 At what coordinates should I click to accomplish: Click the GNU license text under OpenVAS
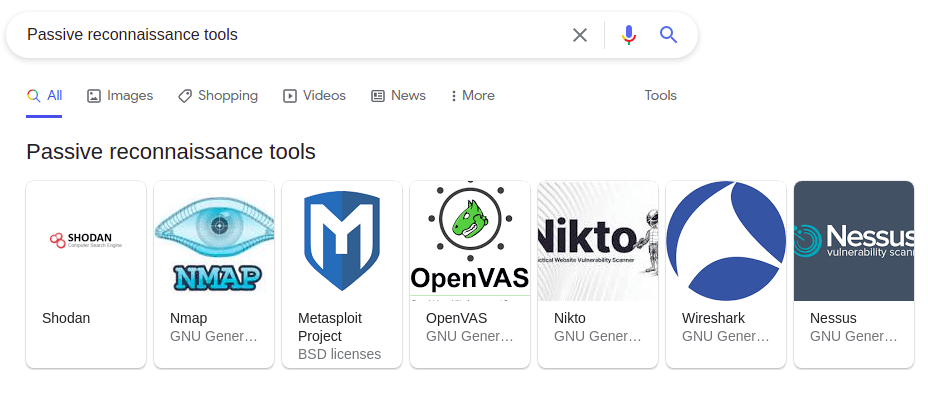470,337
